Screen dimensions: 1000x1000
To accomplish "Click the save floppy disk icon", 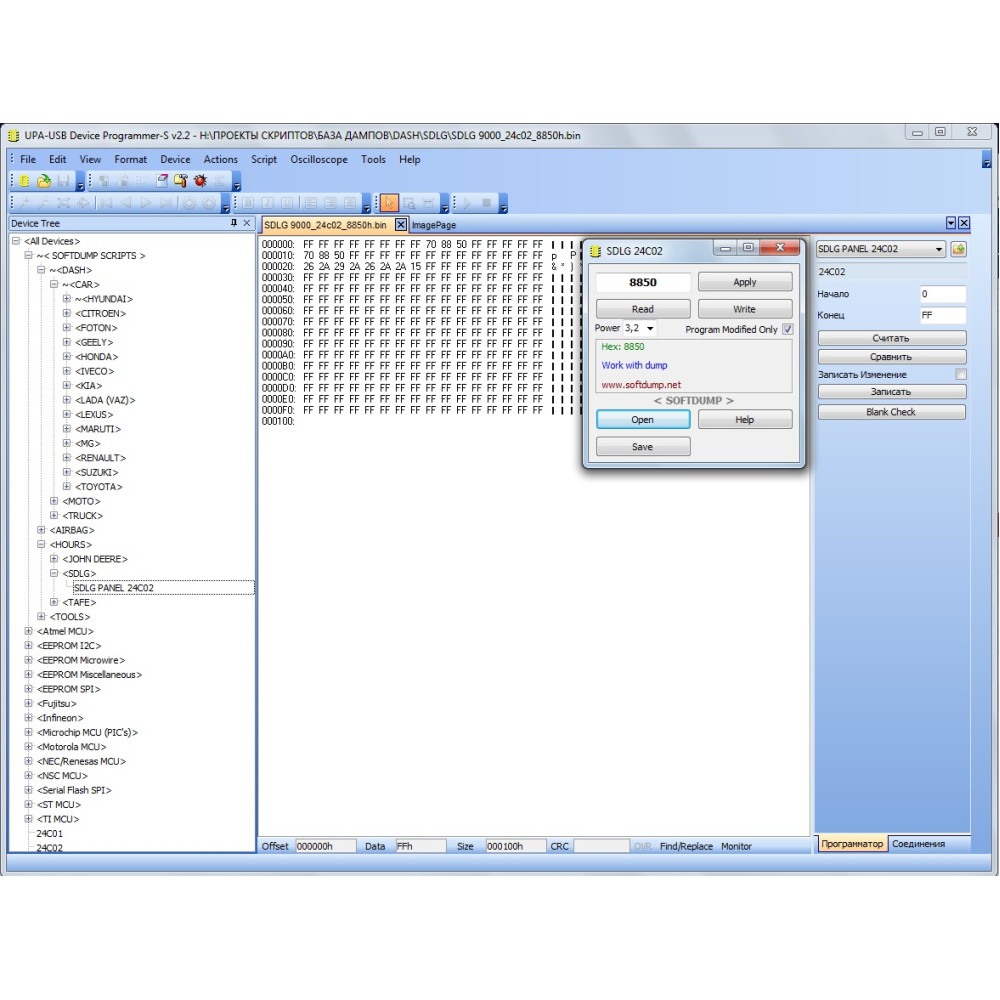I will [x=63, y=181].
